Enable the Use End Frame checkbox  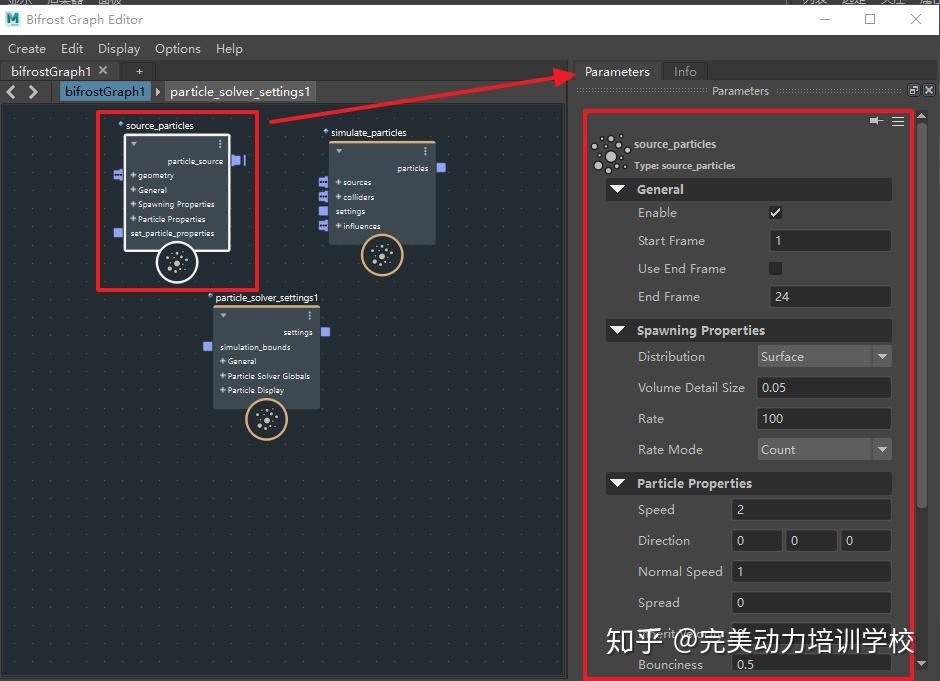(773, 268)
